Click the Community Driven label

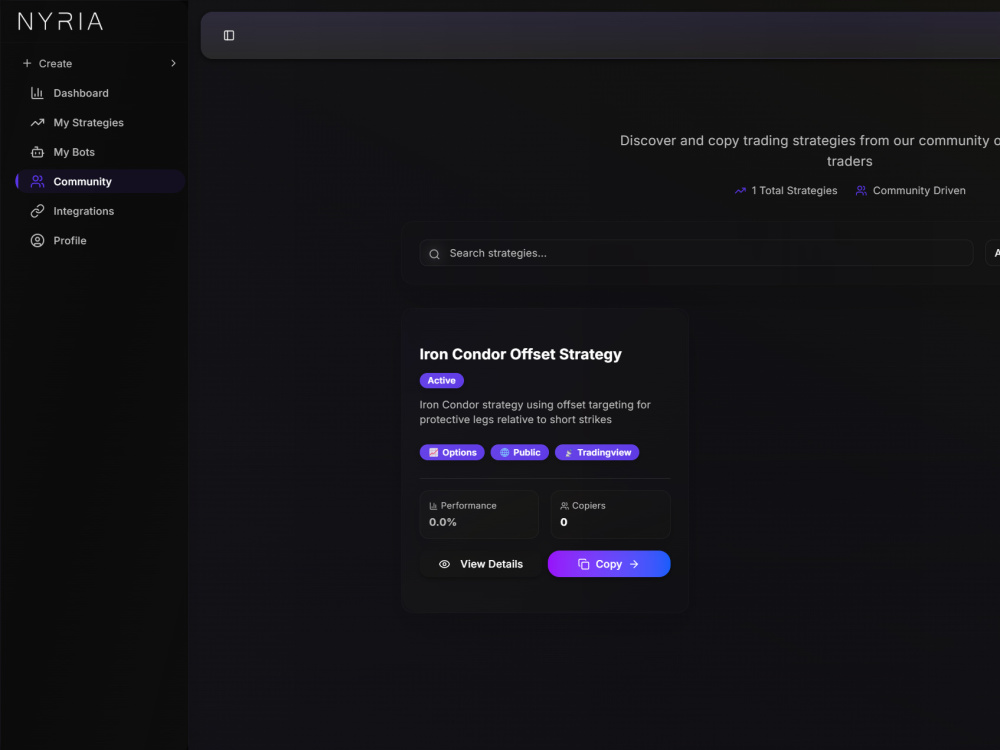pyautogui.click(x=919, y=191)
